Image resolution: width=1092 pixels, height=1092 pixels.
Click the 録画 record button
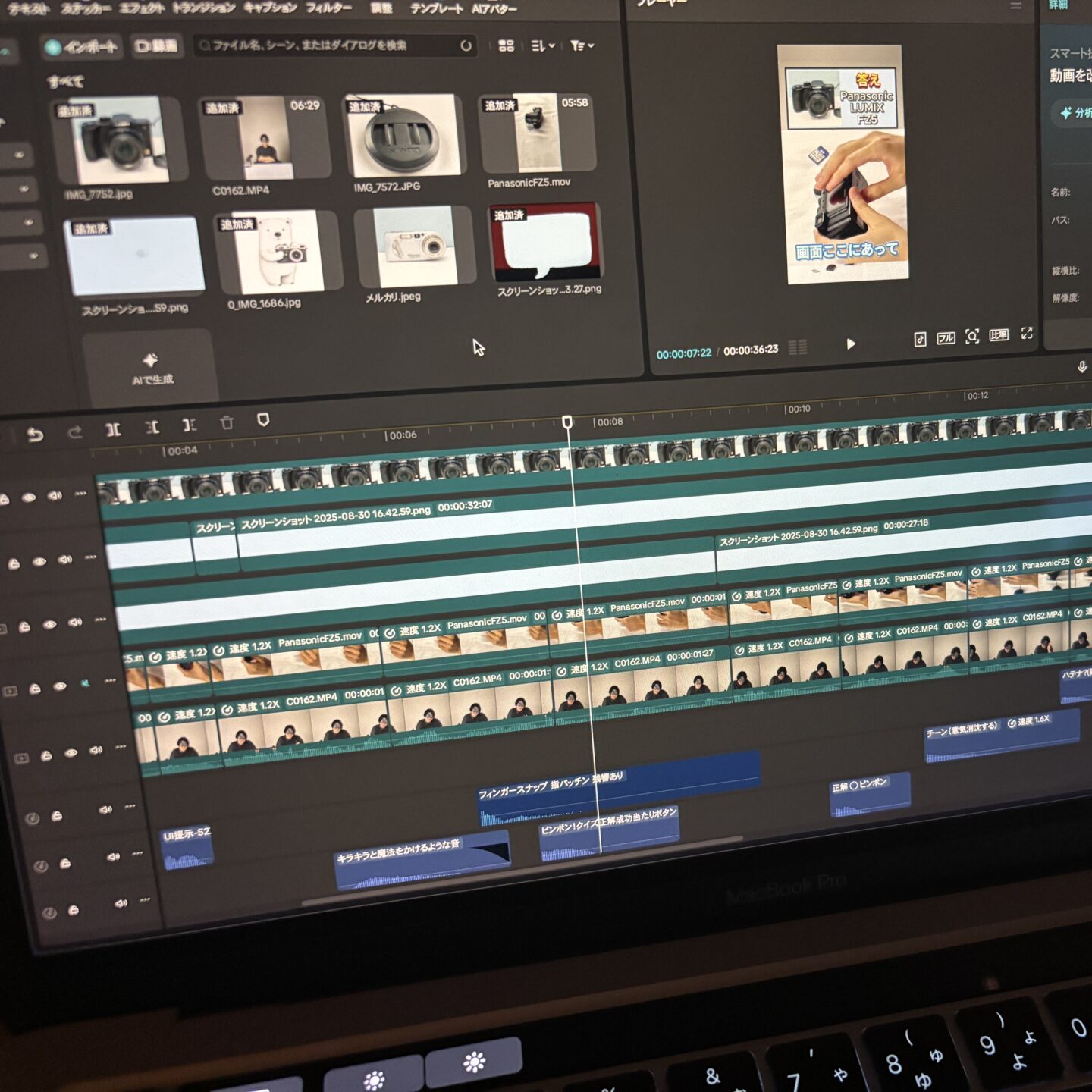click(156, 46)
